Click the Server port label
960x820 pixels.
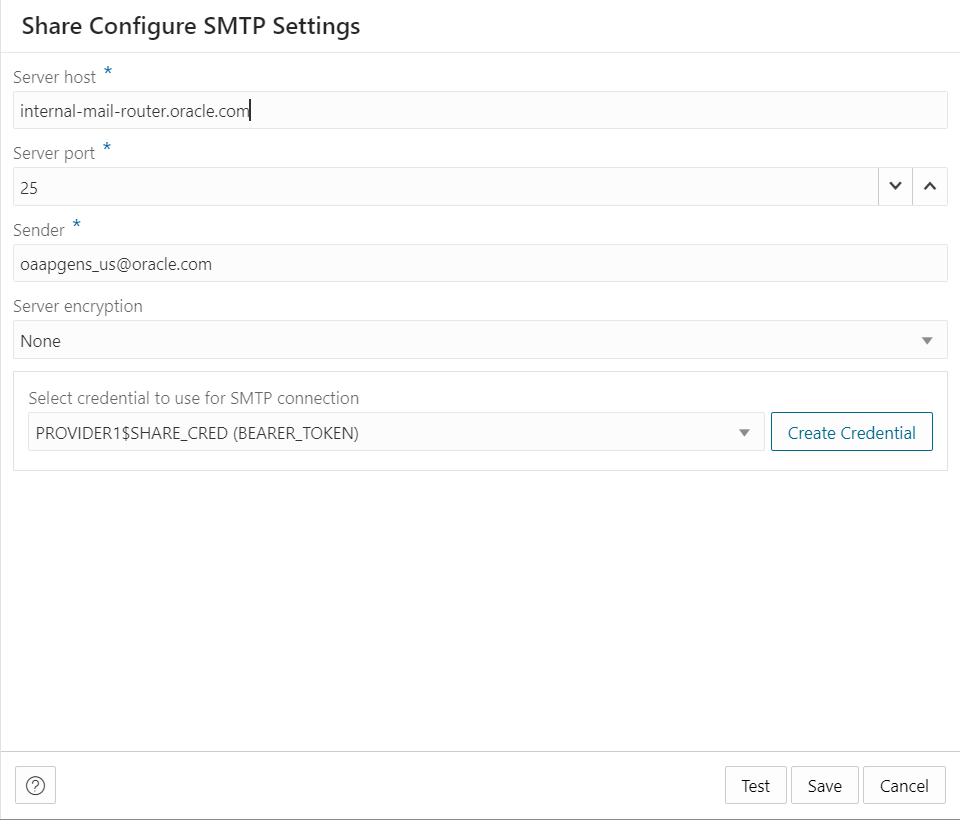pos(54,153)
